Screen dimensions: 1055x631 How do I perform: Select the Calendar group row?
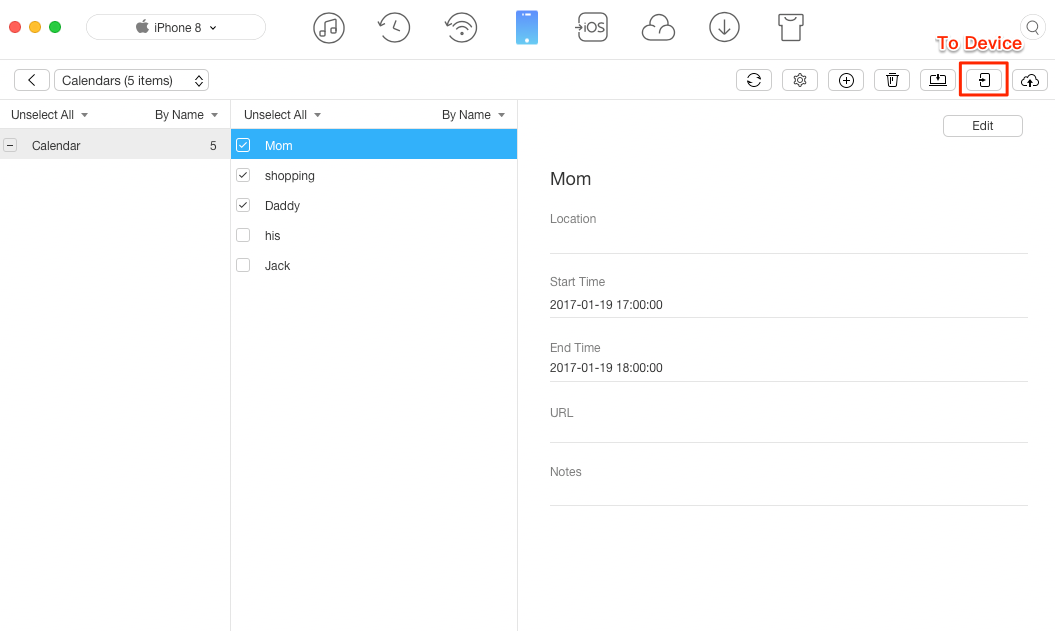[x=115, y=145]
